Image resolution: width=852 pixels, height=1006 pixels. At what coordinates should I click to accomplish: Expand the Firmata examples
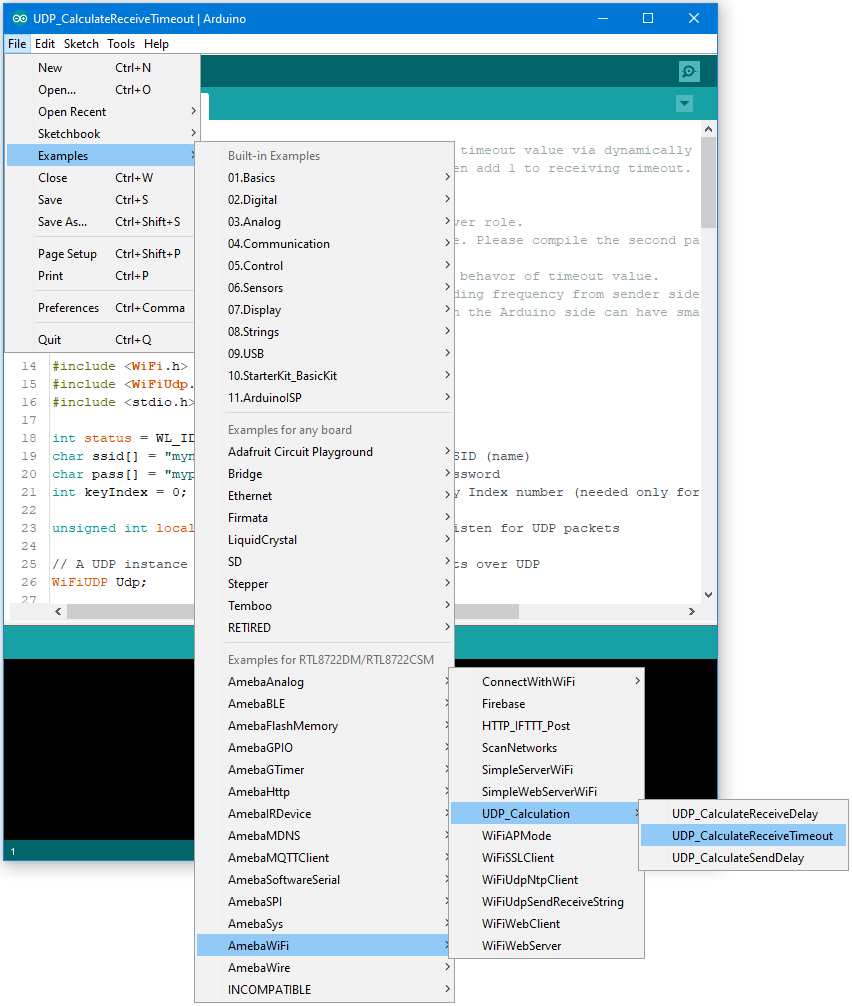[x=325, y=518]
